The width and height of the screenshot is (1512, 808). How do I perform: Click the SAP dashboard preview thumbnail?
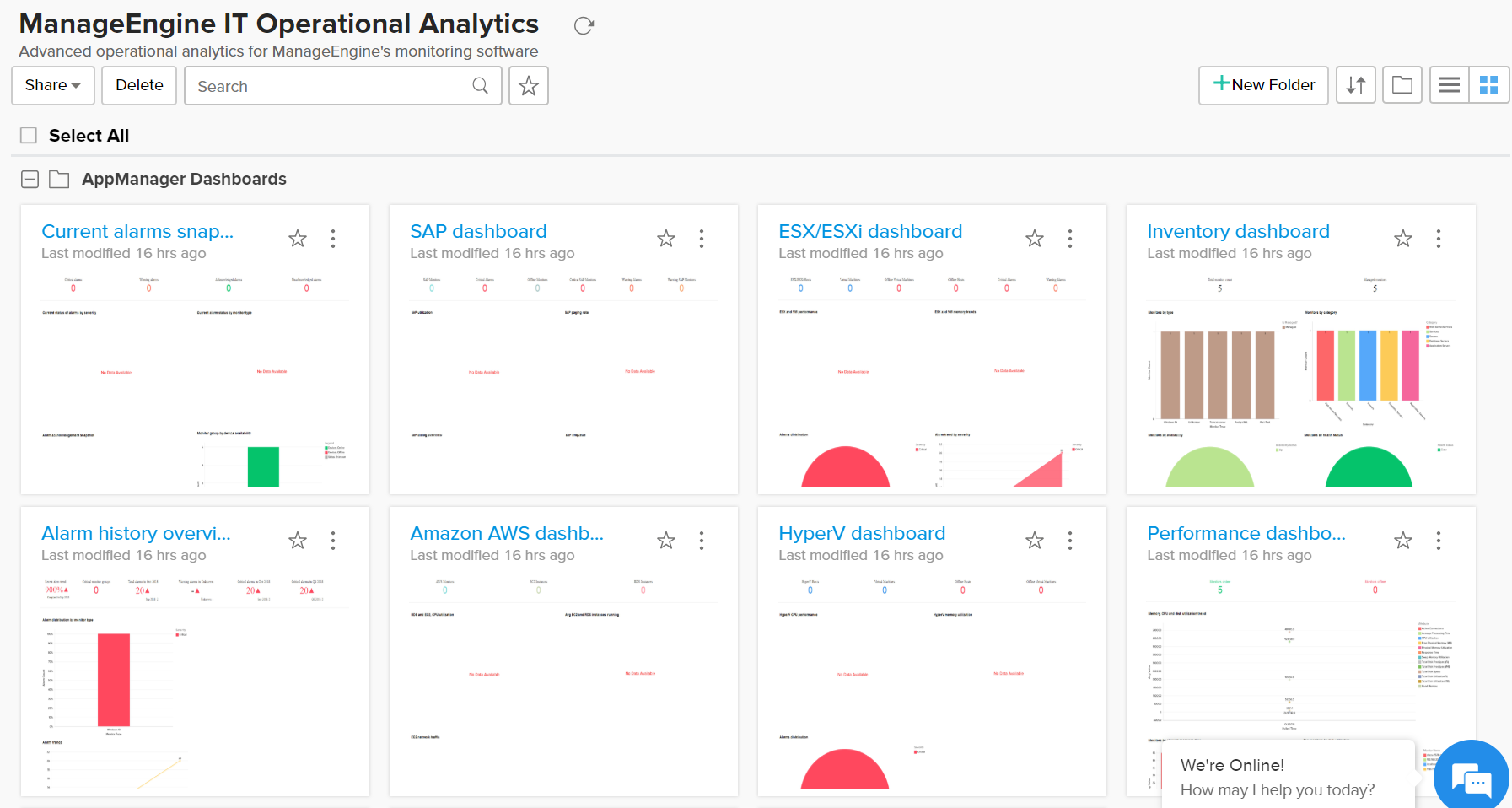click(x=563, y=380)
